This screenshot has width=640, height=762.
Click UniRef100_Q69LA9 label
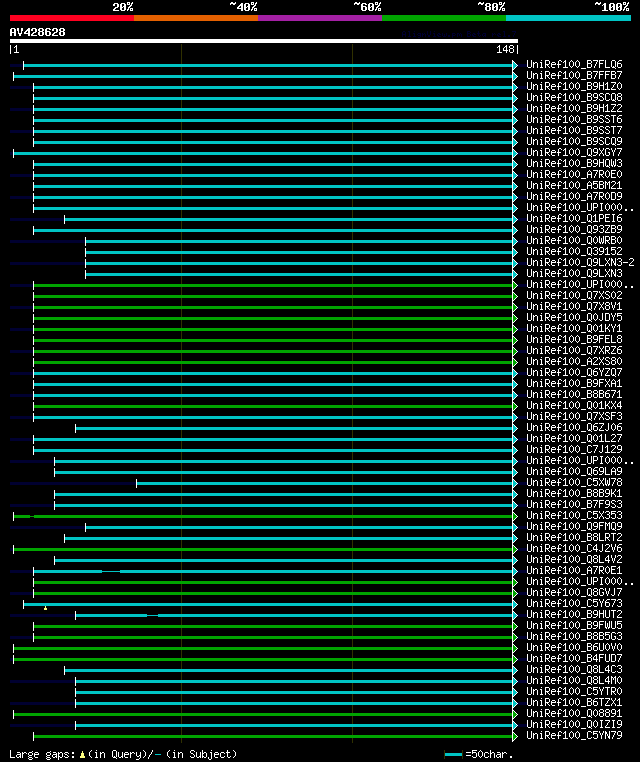574,472
